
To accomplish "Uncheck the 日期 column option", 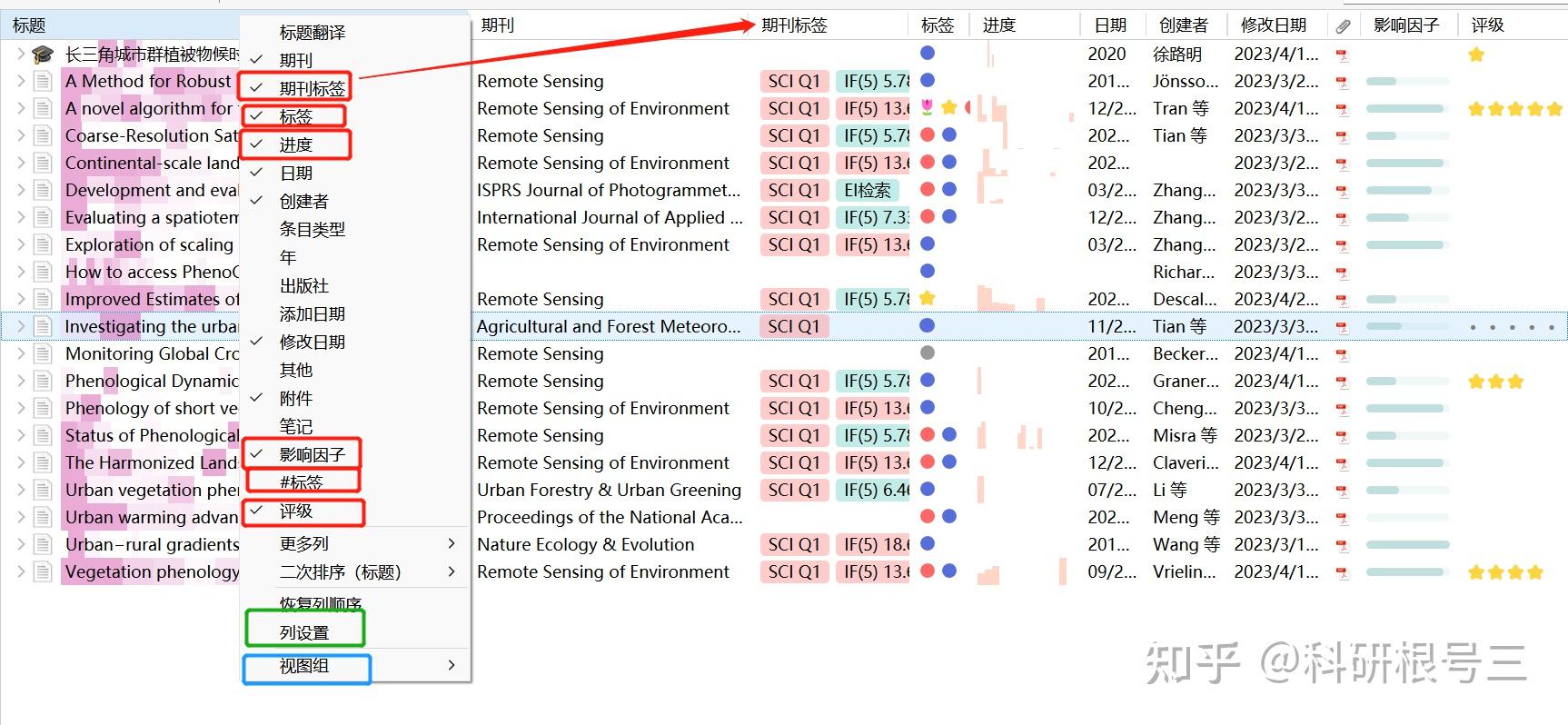I will pos(355,173).
